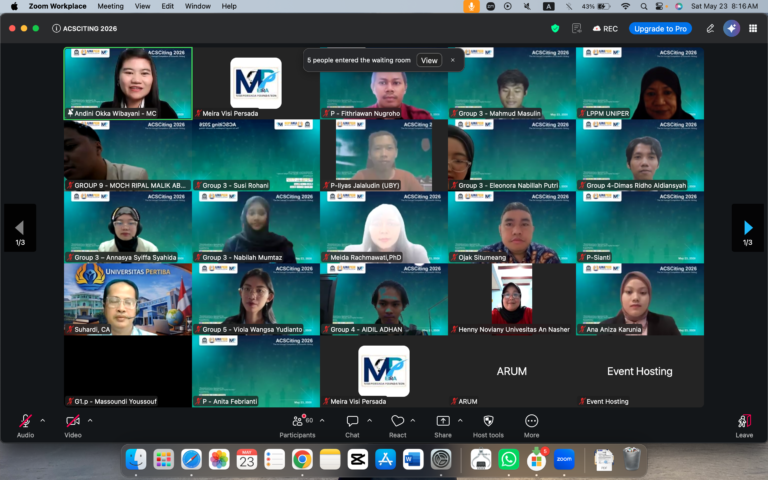Click the orange microphone menu bar indicator
Screen dimensions: 768x480
(471, 6)
